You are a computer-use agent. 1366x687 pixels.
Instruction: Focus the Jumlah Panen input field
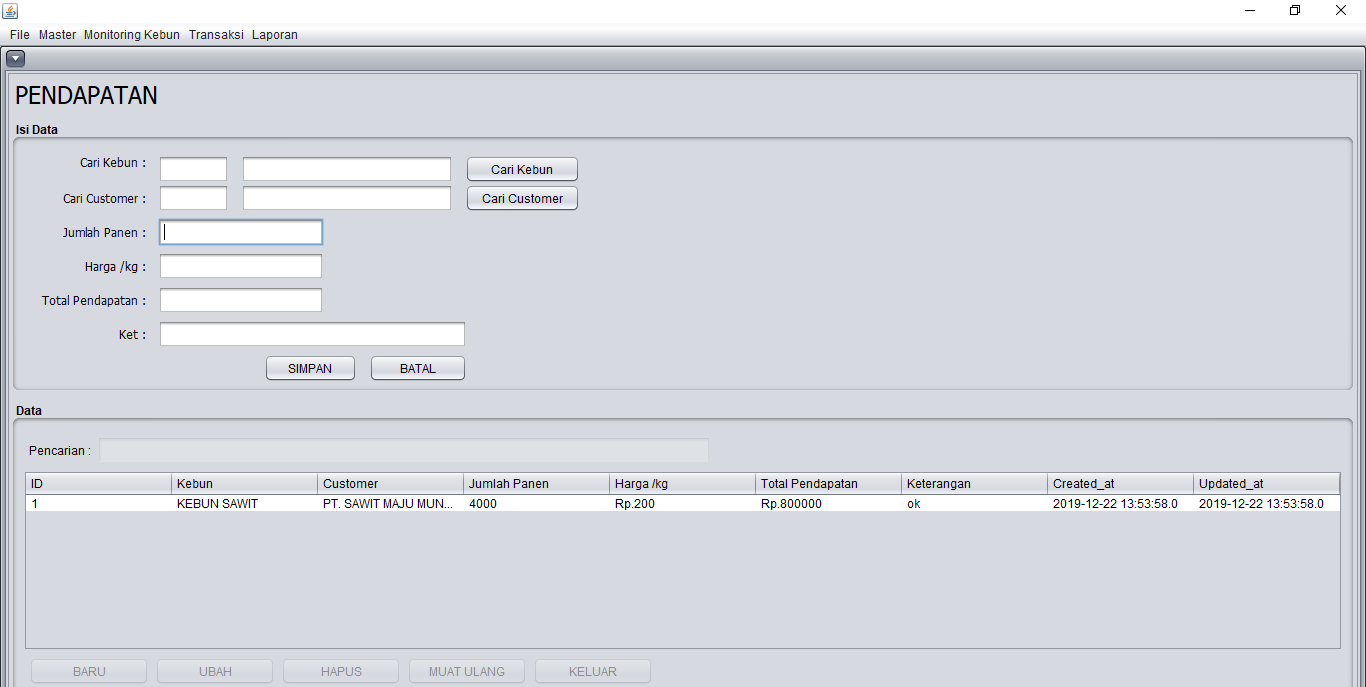[240, 232]
